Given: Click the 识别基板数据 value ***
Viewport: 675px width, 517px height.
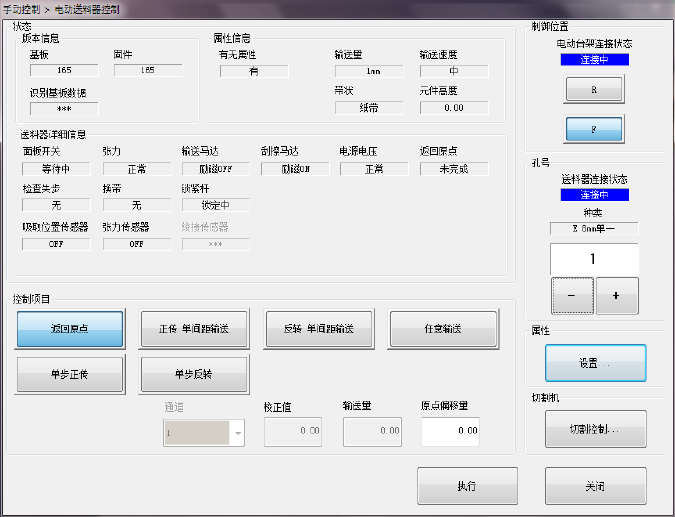Looking at the screenshot, I should (x=64, y=109).
